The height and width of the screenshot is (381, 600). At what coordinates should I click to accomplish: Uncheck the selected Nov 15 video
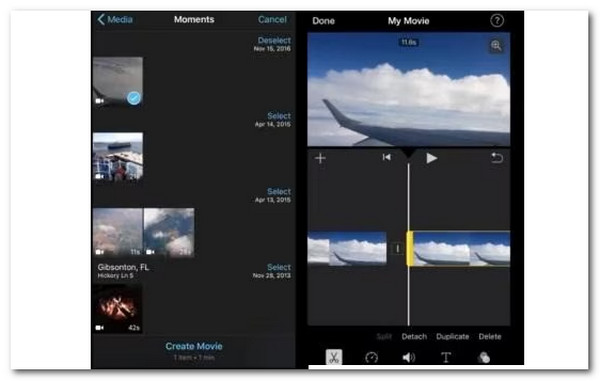134,98
